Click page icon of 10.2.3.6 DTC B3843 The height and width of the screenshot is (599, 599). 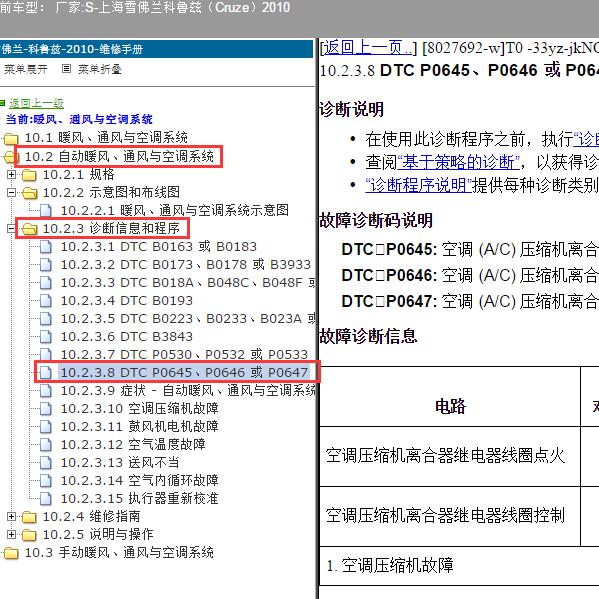click(x=46, y=337)
